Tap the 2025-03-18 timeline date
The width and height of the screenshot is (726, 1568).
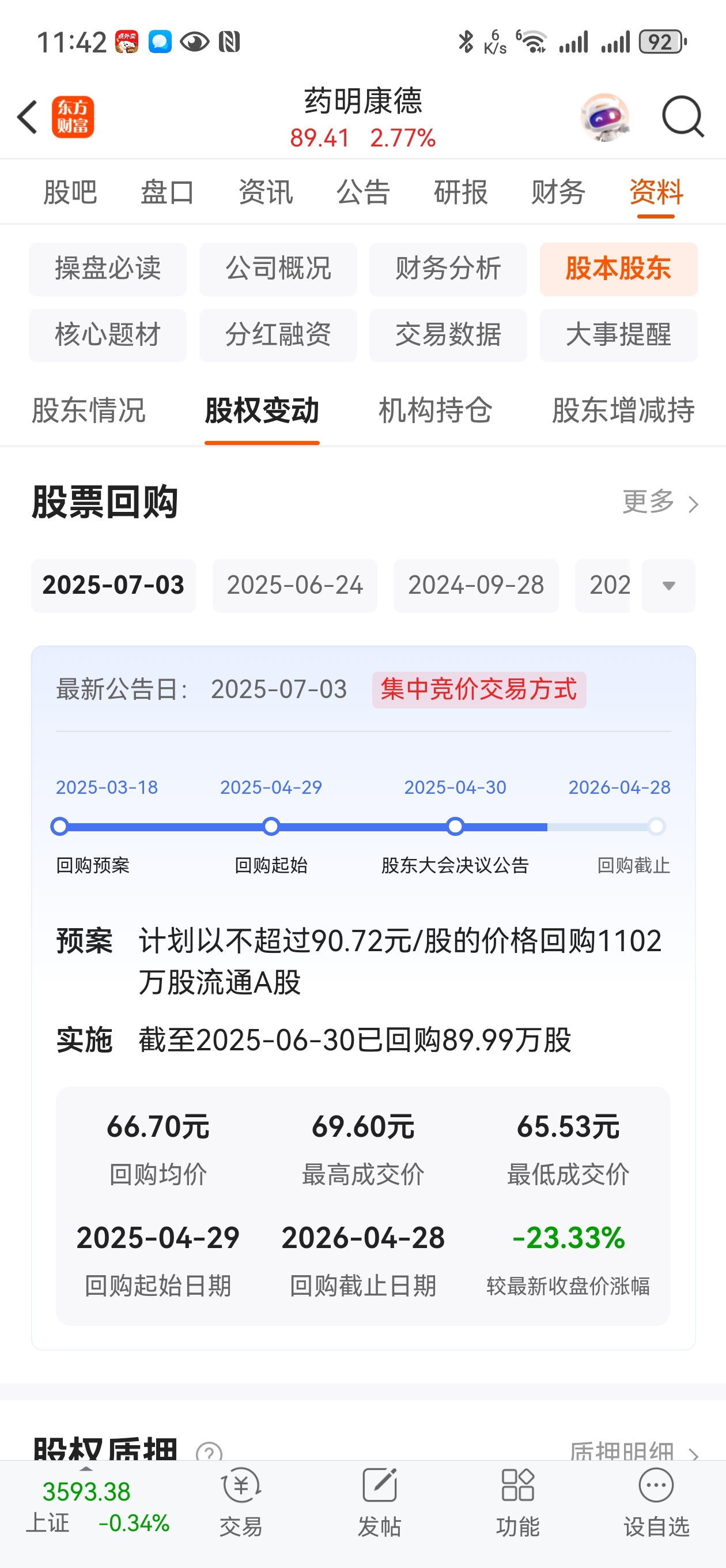tap(107, 787)
